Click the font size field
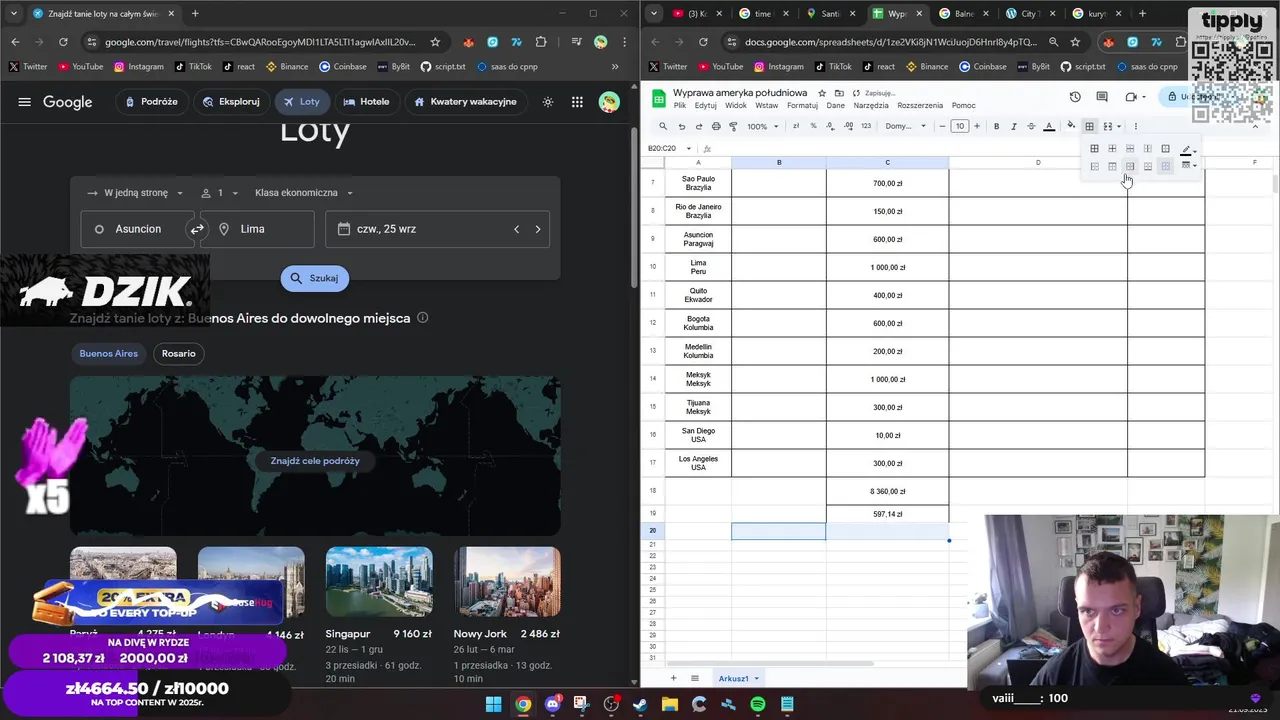 coord(959,126)
